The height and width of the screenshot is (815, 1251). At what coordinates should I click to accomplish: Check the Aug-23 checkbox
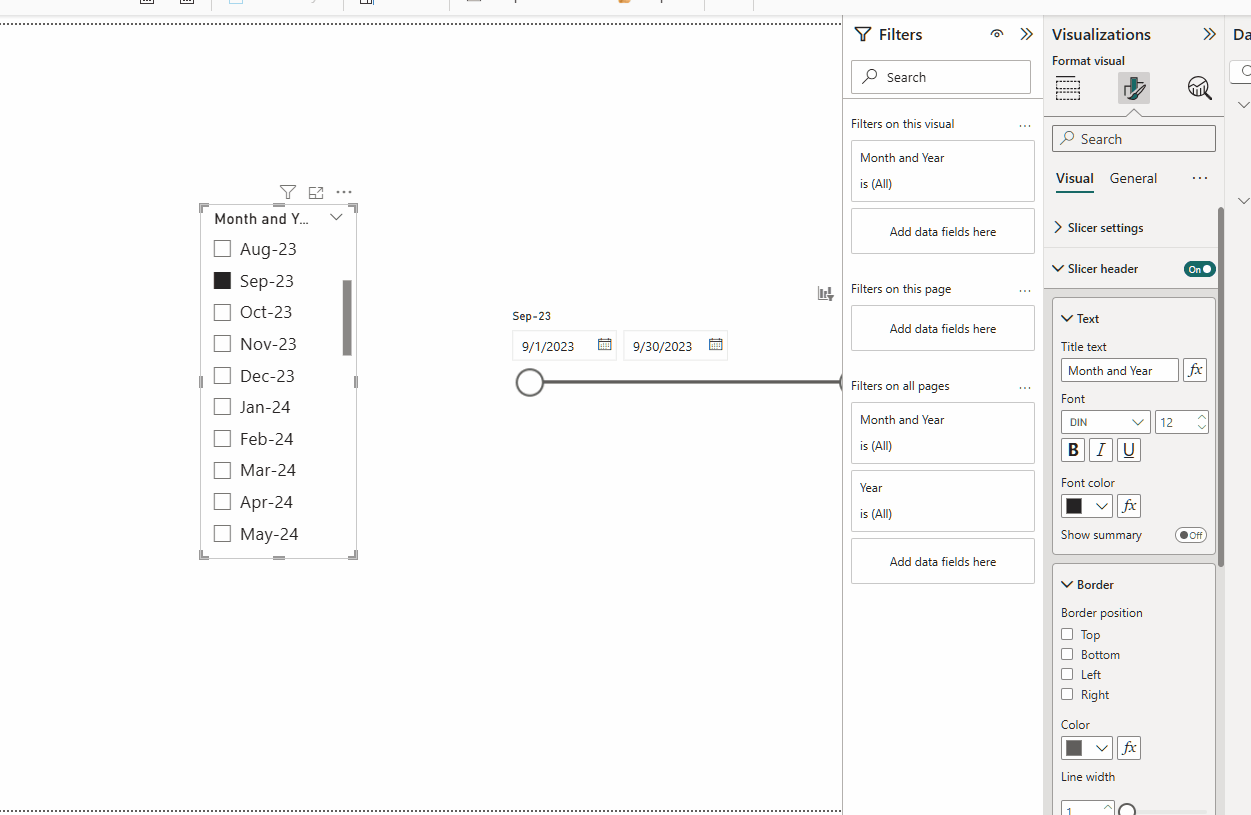(222, 248)
